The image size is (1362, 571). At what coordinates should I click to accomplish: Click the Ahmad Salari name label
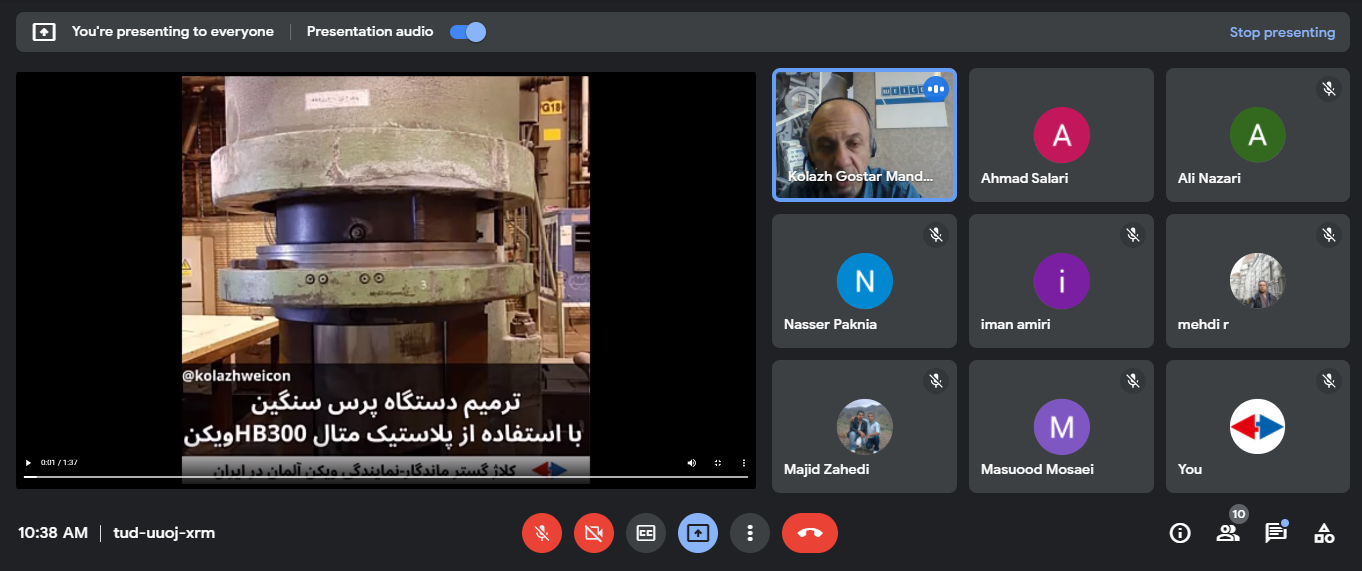click(1024, 178)
